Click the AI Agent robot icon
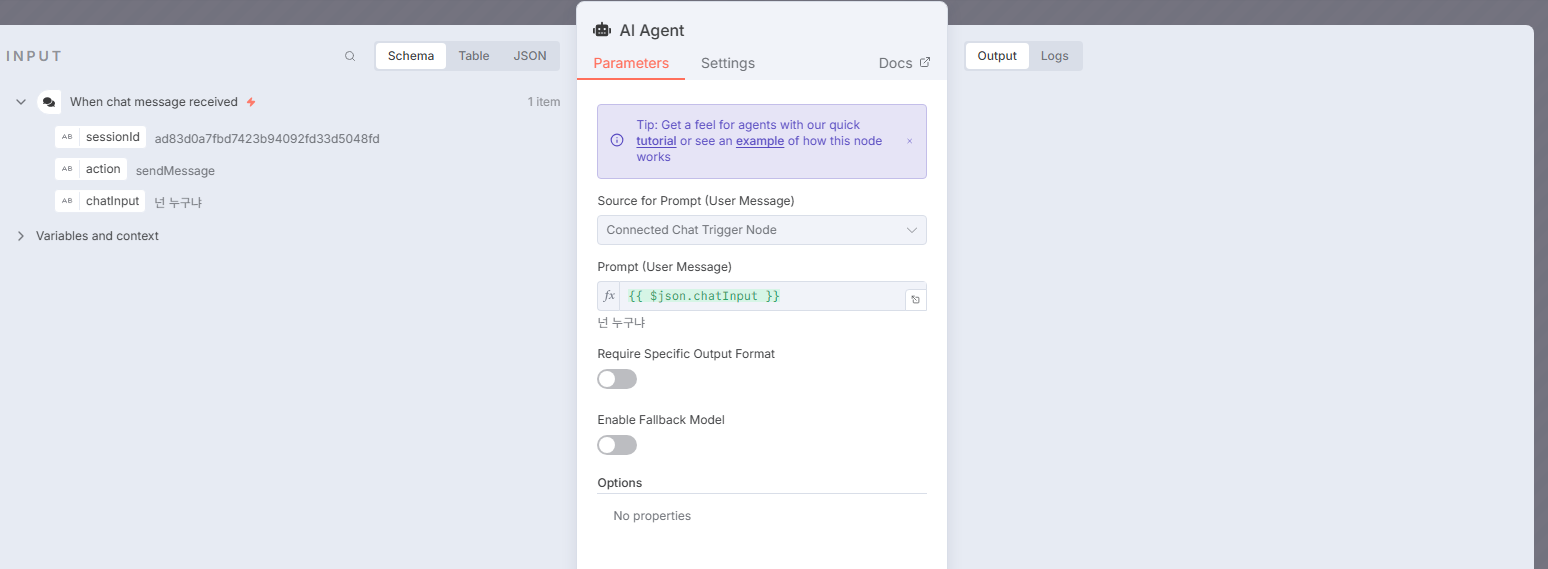Viewport: 1548px width, 569px height. pyautogui.click(x=602, y=30)
